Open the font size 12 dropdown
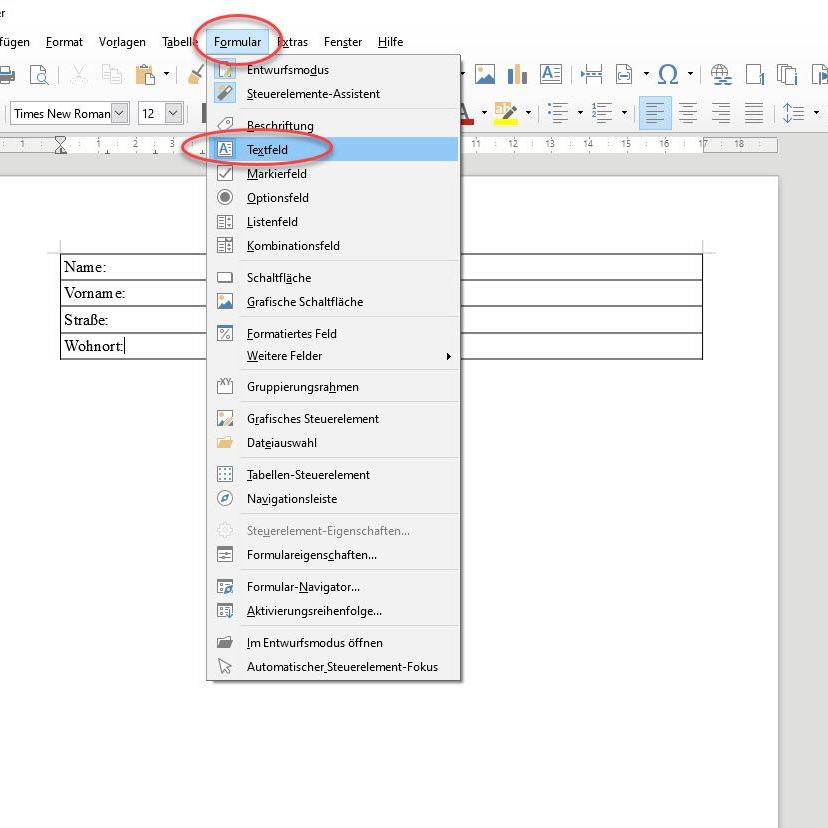 click(173, 112)
